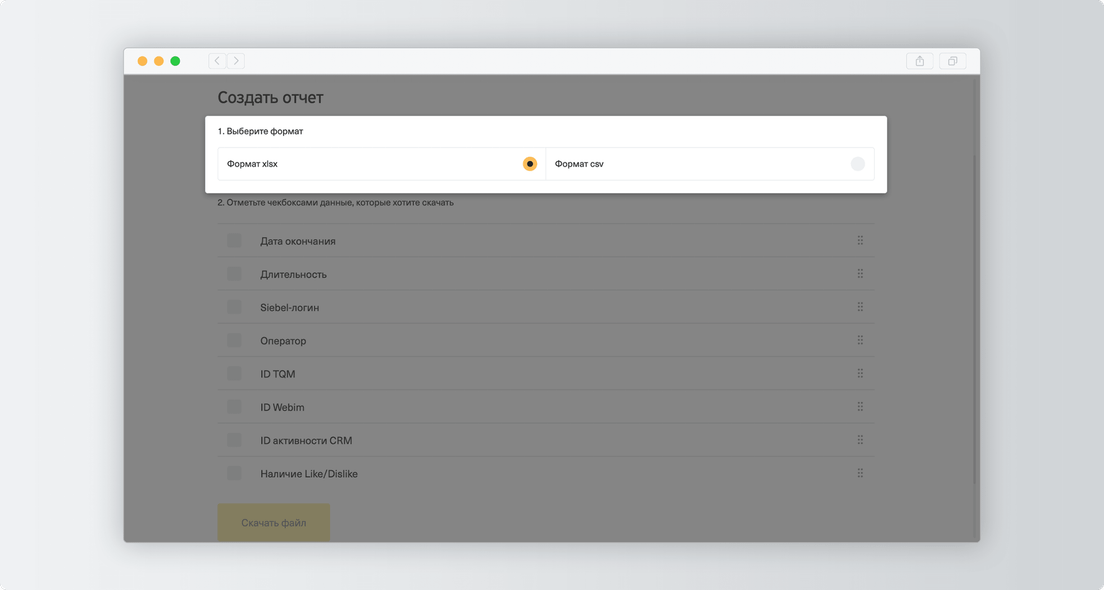Maximize the window with green button
Screen dimensions: 1104x590
pyautogui.click(x=175, y=61)
